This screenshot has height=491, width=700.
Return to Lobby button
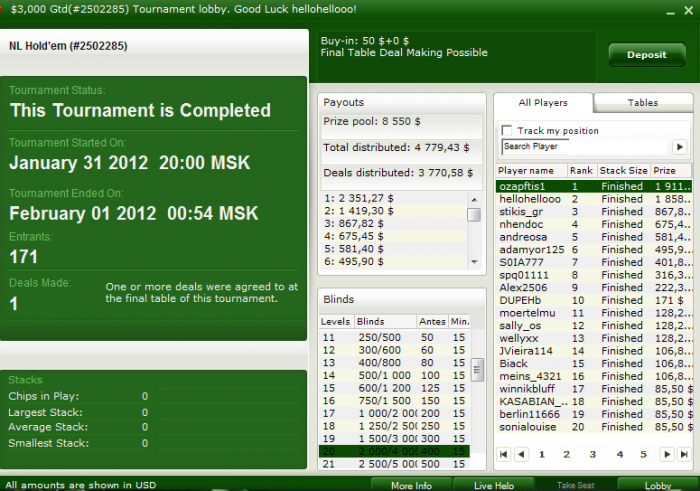[658, 485]
